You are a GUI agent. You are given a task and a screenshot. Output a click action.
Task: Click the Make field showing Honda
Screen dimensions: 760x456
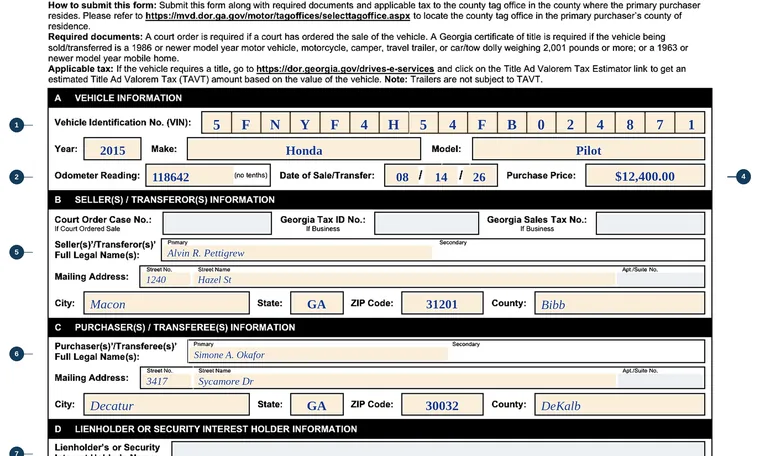click(304, 149)
